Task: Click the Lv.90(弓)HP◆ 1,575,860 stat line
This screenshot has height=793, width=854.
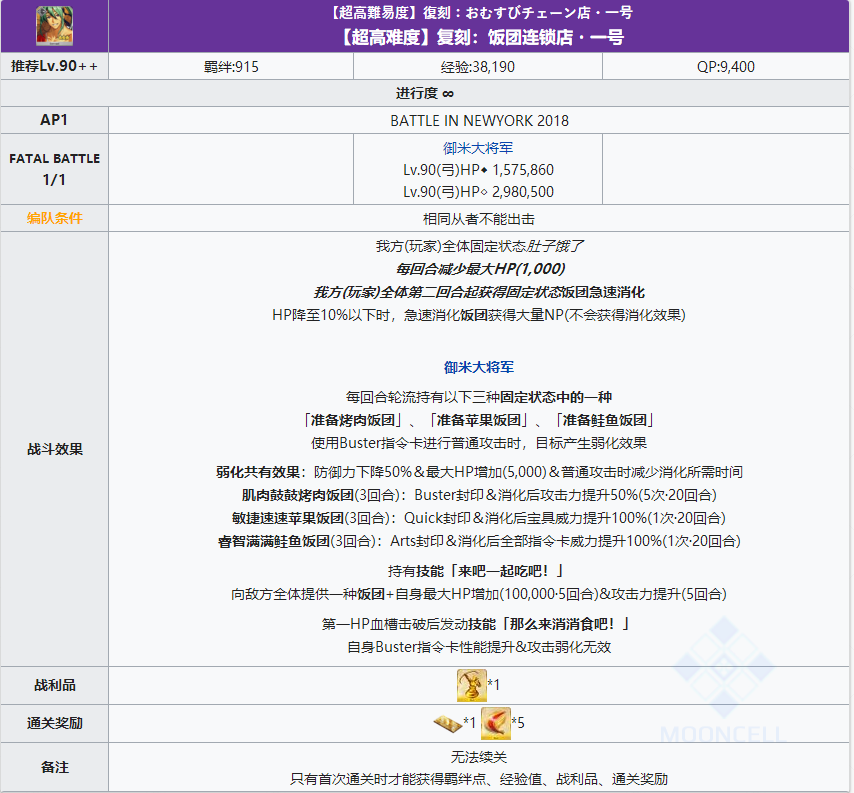Action: [x=477, y=170]
